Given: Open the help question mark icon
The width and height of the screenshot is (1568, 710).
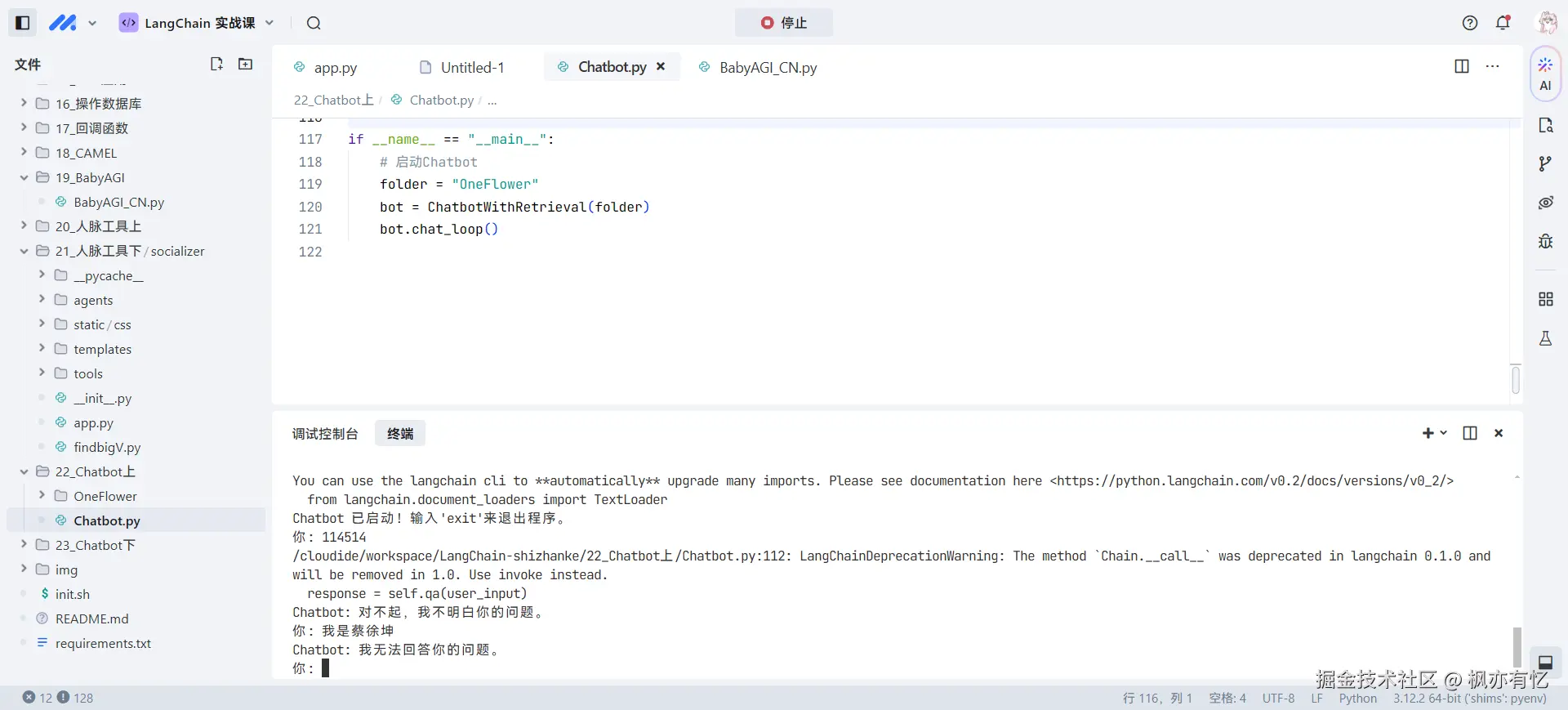Looking at the screenshot, I should click(1470, 23).
